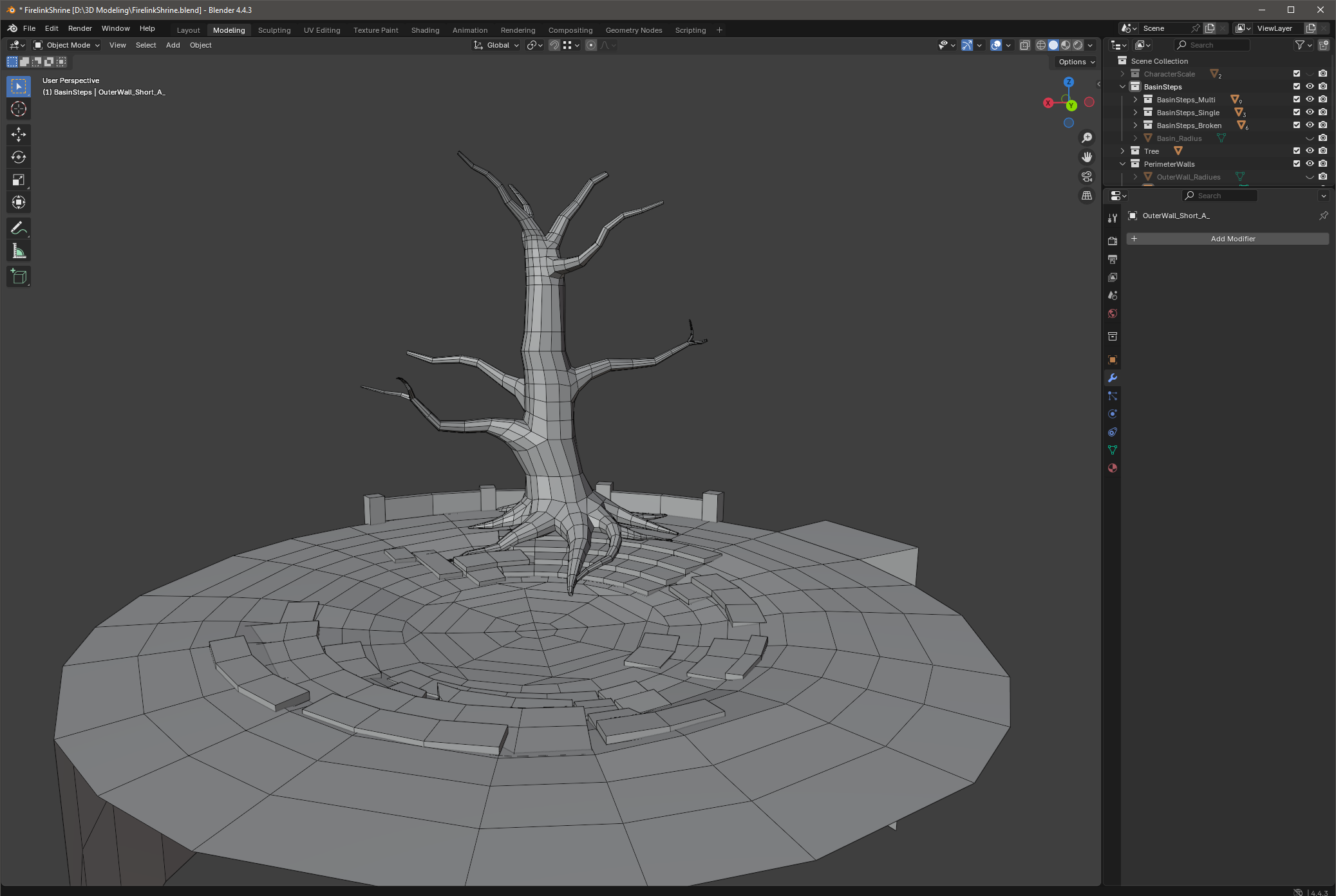Select the Measure tool
Viewport: 1336px width, 896px height.
pyautogui.click(x=19, y=251)
